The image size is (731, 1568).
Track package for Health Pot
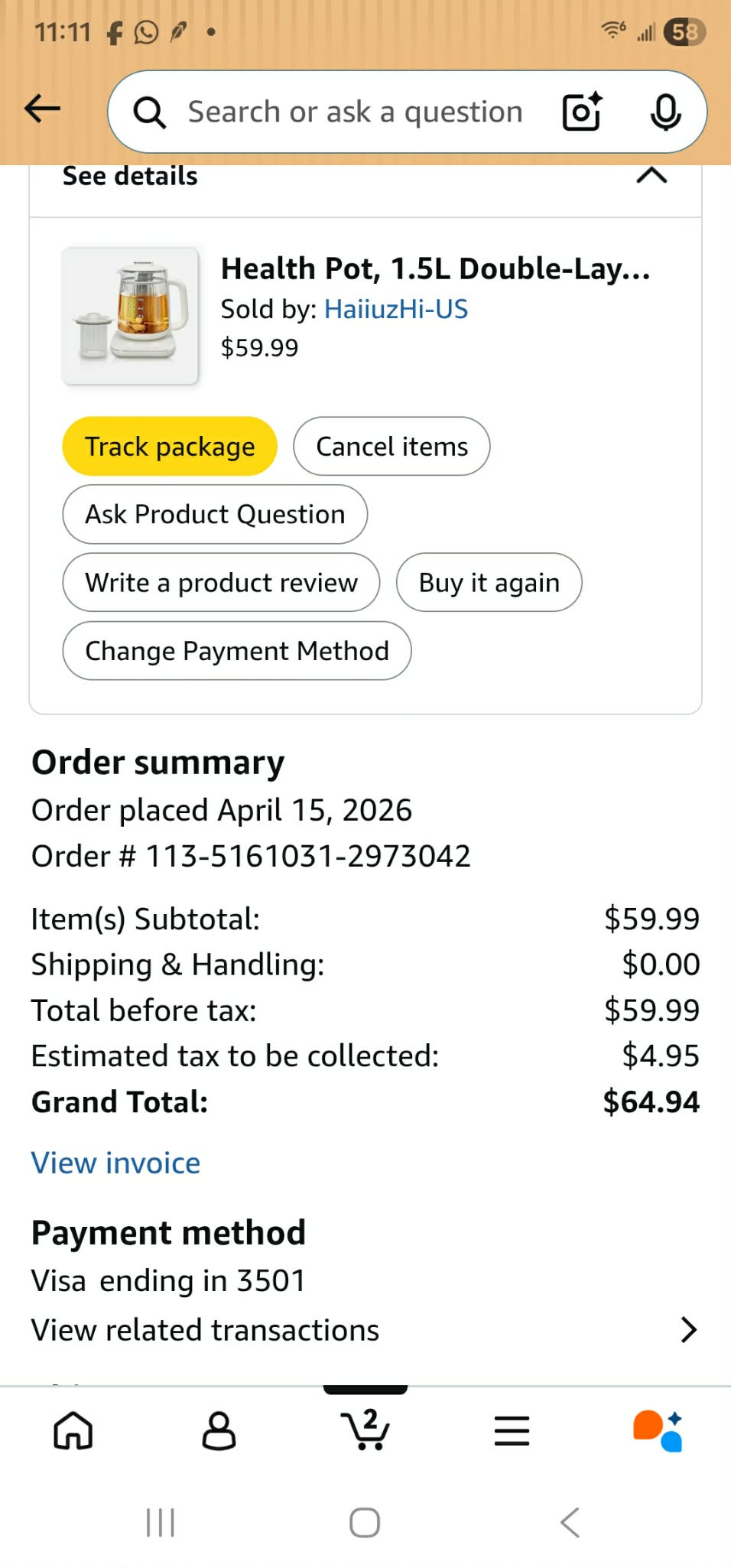170,447
